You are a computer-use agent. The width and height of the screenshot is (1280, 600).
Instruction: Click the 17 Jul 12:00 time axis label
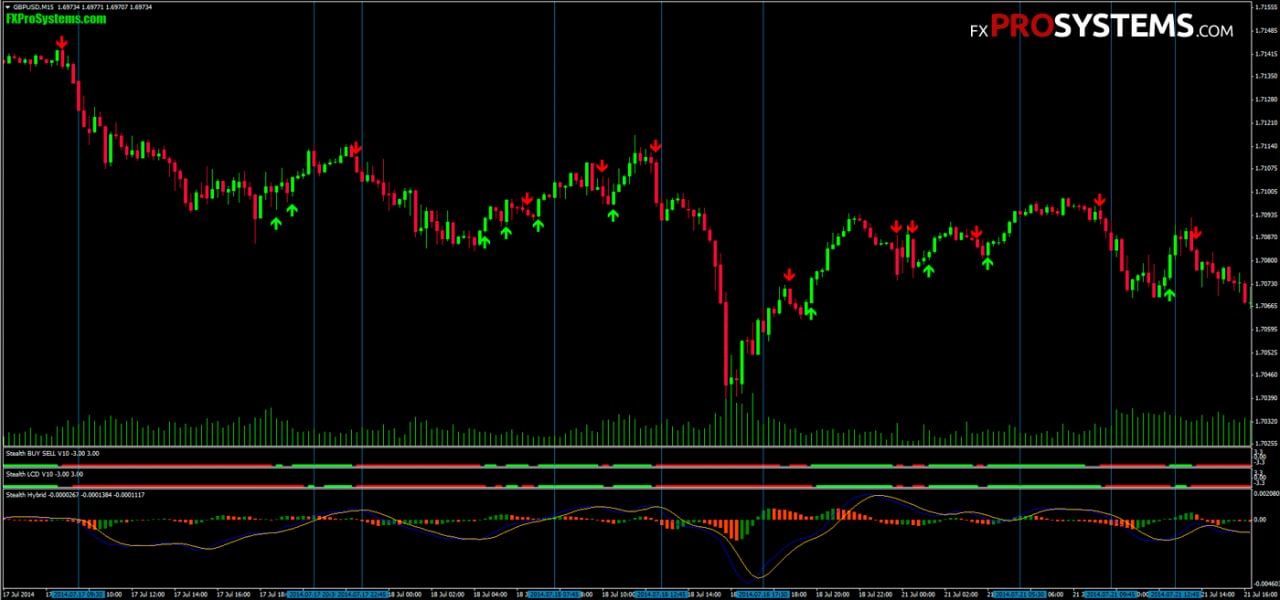[x=148, y=594]
